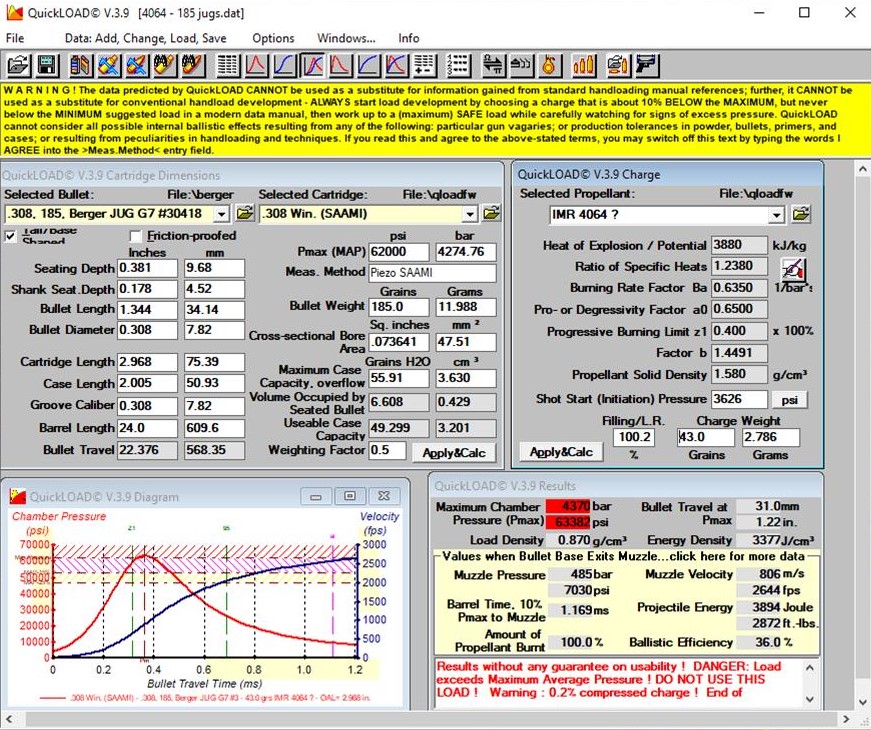
Task: Click the Burning Rate Factor Ba field
Action: pos(740,288)
